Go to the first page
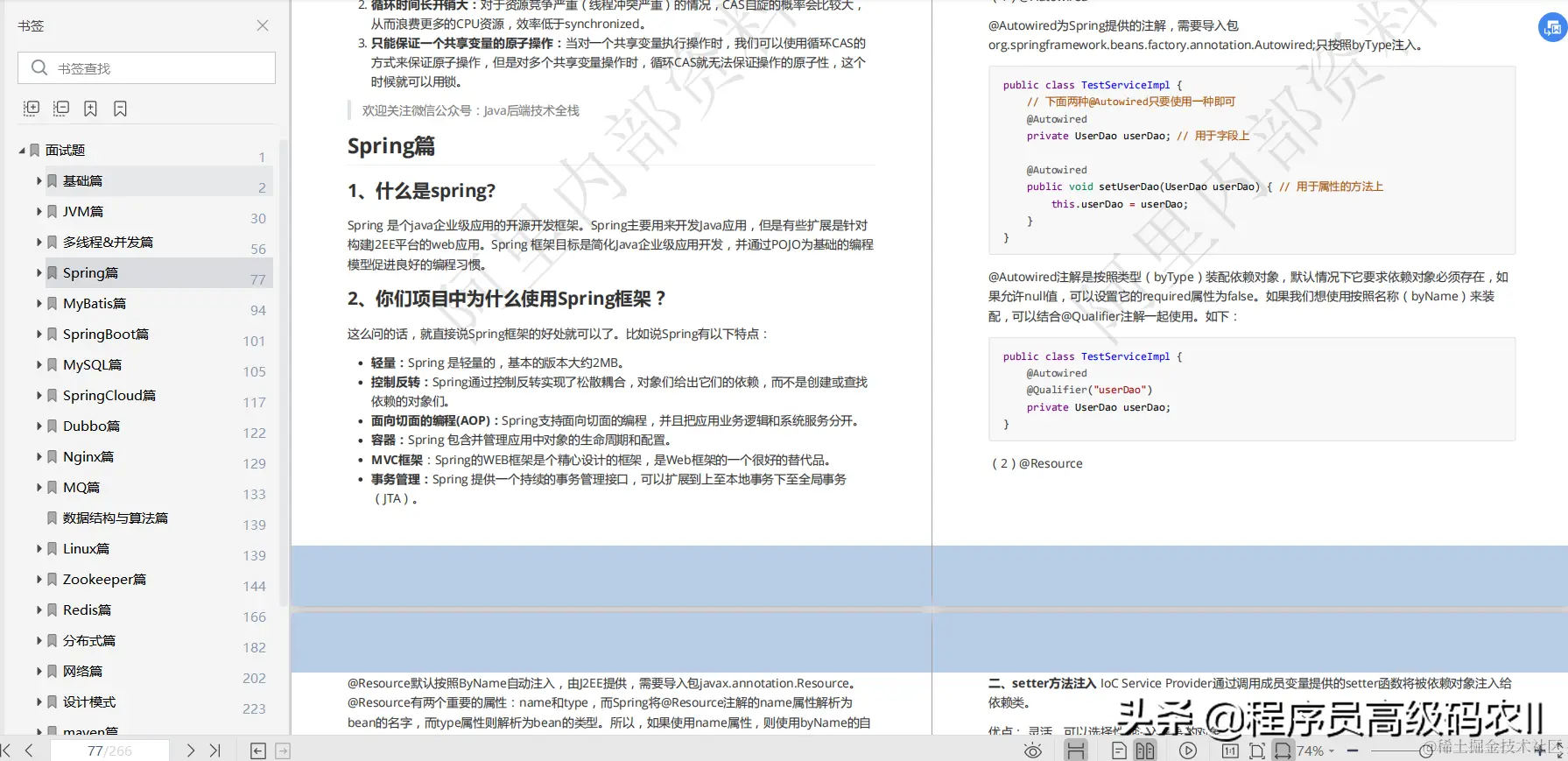The image size is (1568, 761). click(x=7, y=750)
